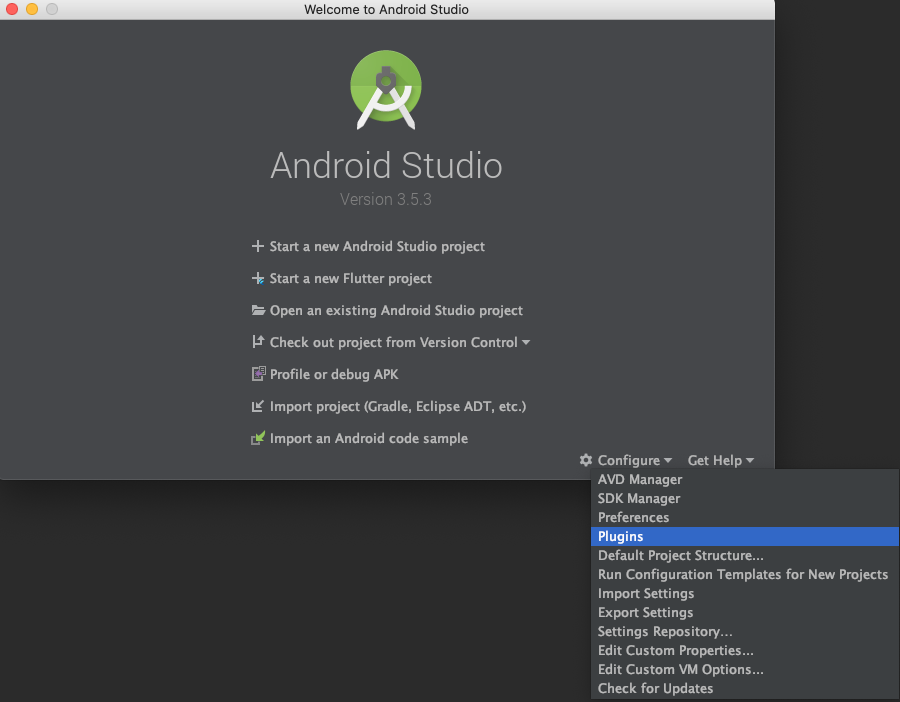This screenshot has width=900, height=702.
Task: Open the Get Help dropdown
Action: 720,460
